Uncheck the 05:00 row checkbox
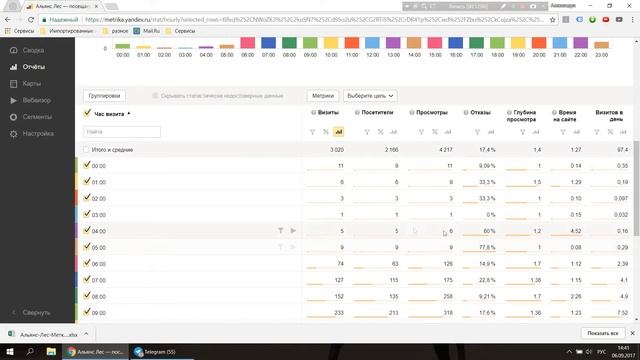The image size is (640, 360). [87, 247]
